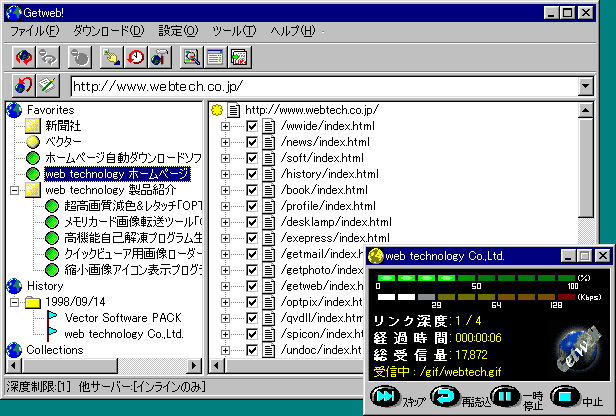Screen dimensions: 616x416
Task: Click the magnifying glass search icon
Action: point(191,57)
